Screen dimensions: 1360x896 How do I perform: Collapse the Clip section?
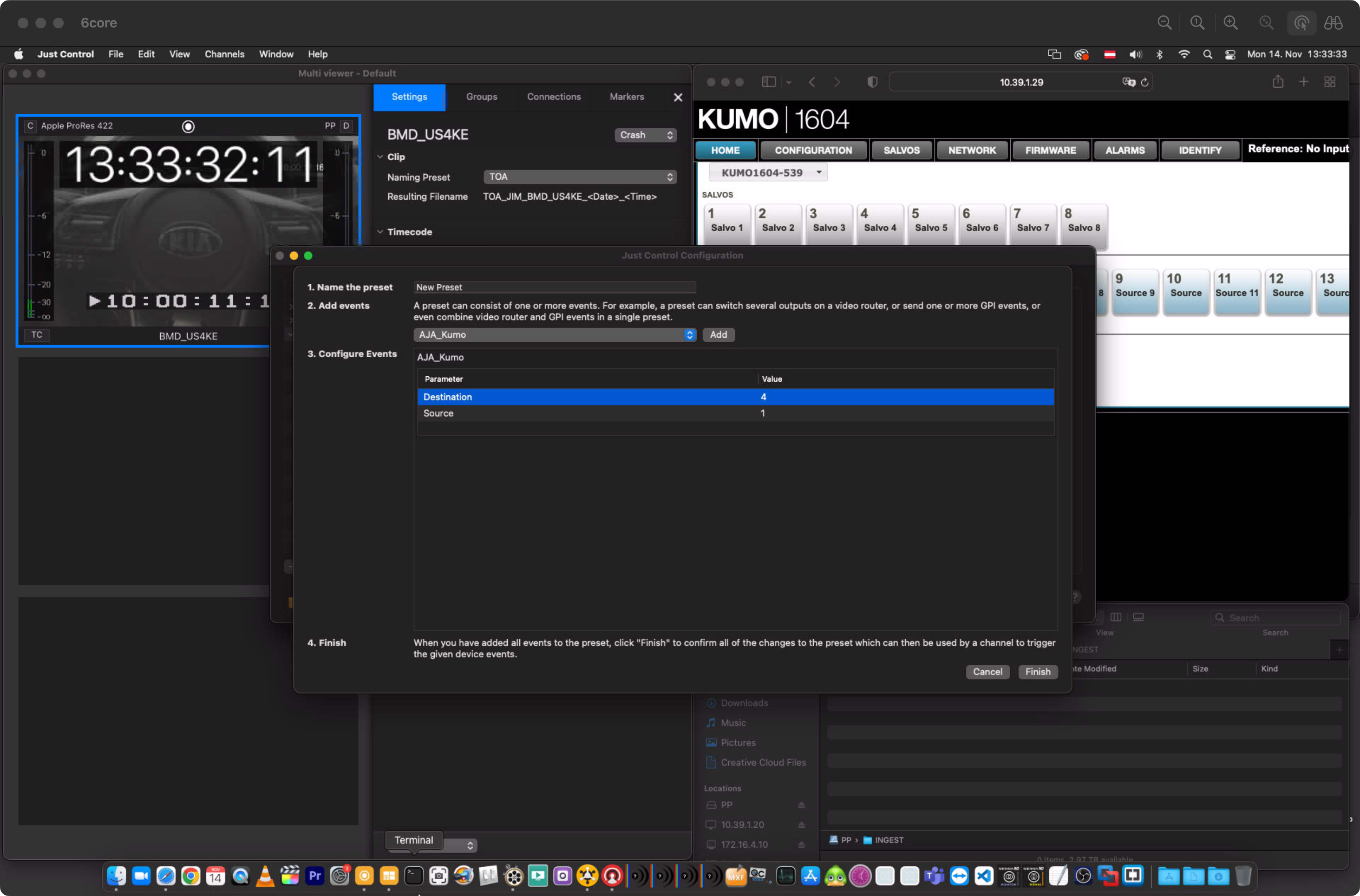[x=381, y=157]
